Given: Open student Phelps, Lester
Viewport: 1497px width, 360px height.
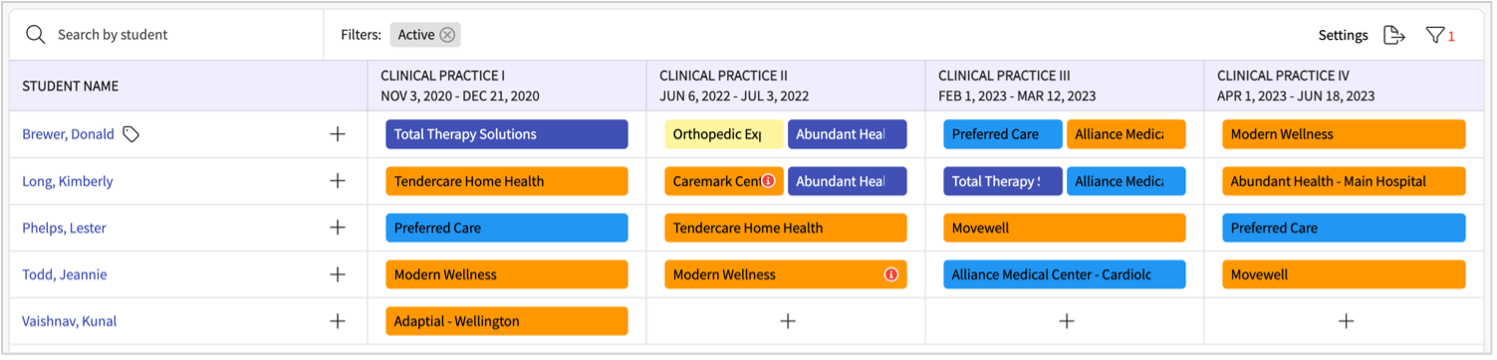Looking at the screenshot, I should (x=64, y=228).
